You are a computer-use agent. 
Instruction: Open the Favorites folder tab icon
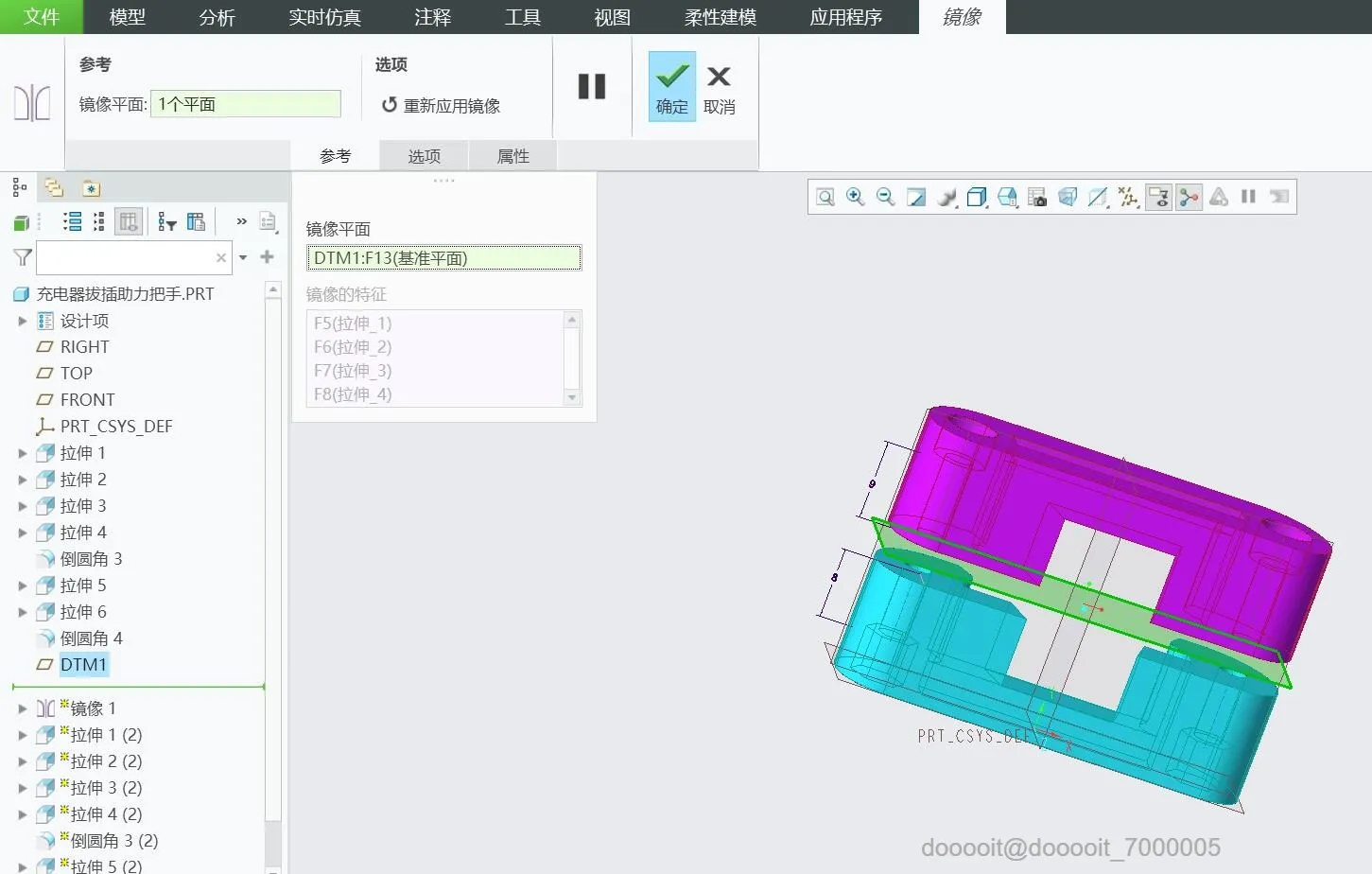[91, 188]
